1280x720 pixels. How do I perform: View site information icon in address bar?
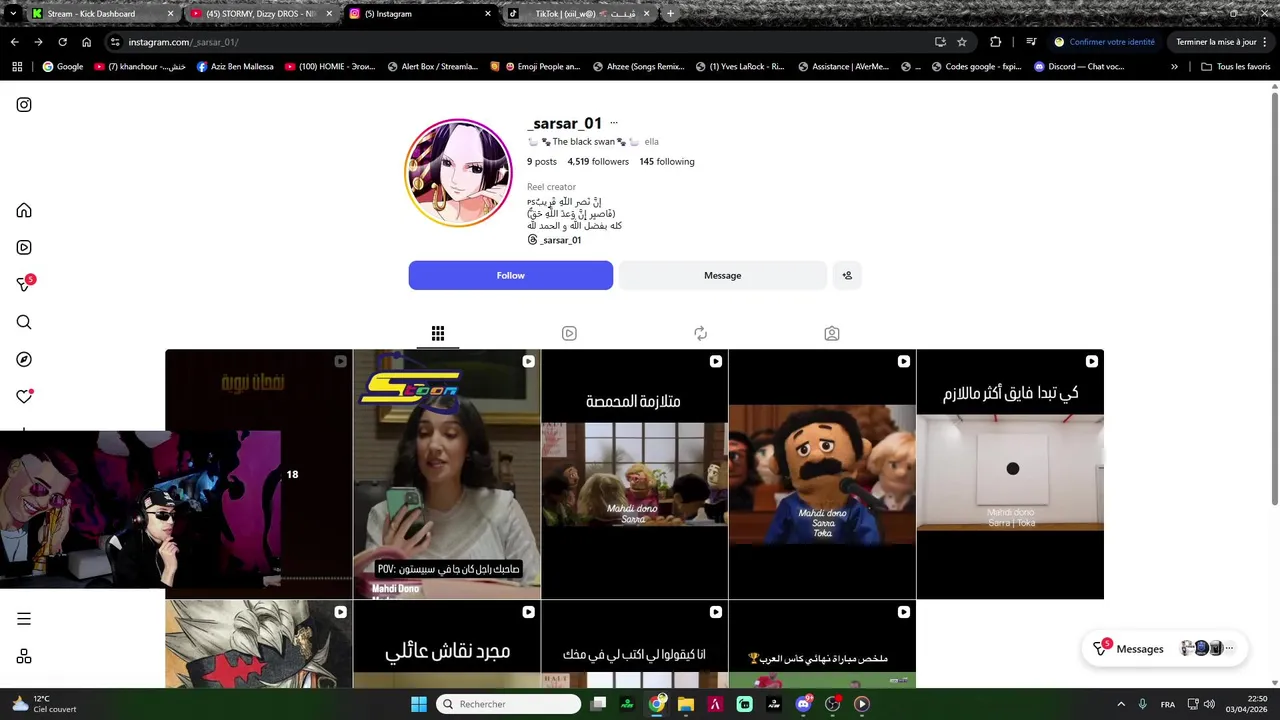pos(116,42)
